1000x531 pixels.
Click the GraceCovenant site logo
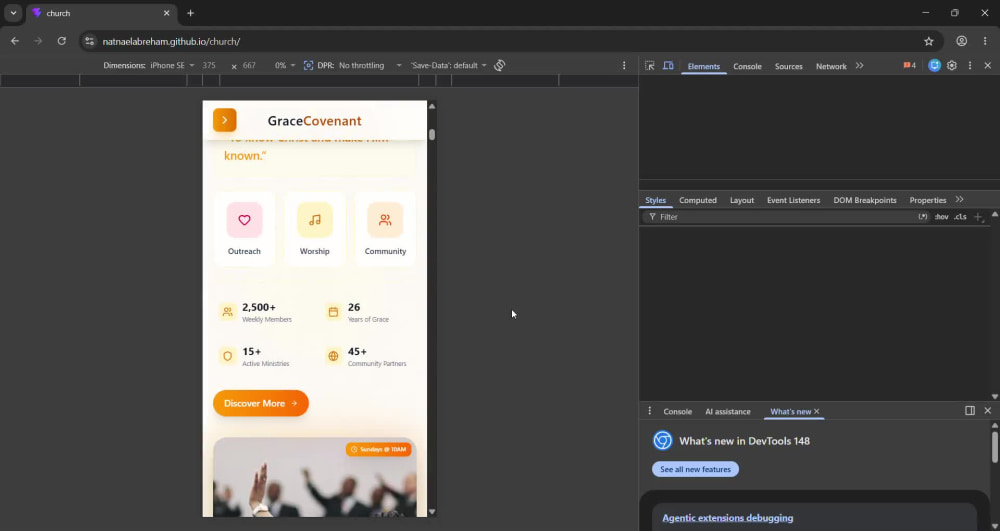pos(314,120)
